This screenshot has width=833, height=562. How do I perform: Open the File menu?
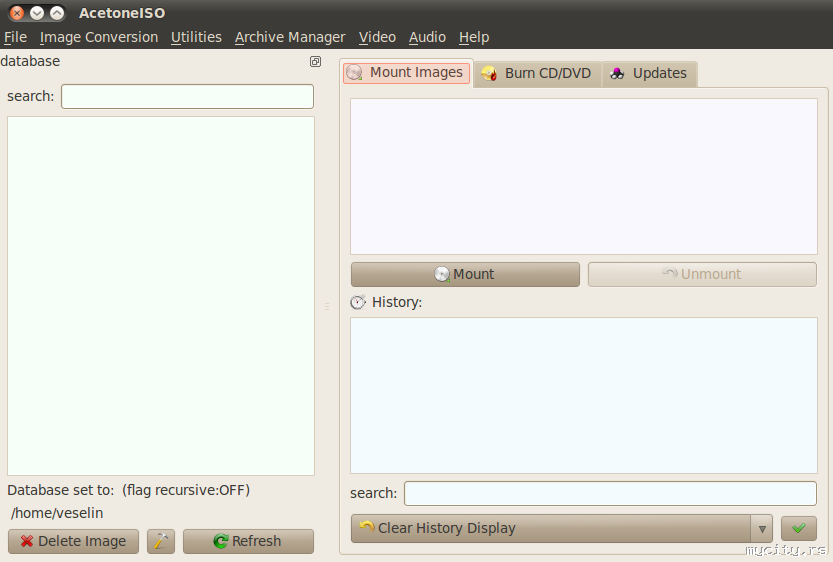(x=15, y=37)
